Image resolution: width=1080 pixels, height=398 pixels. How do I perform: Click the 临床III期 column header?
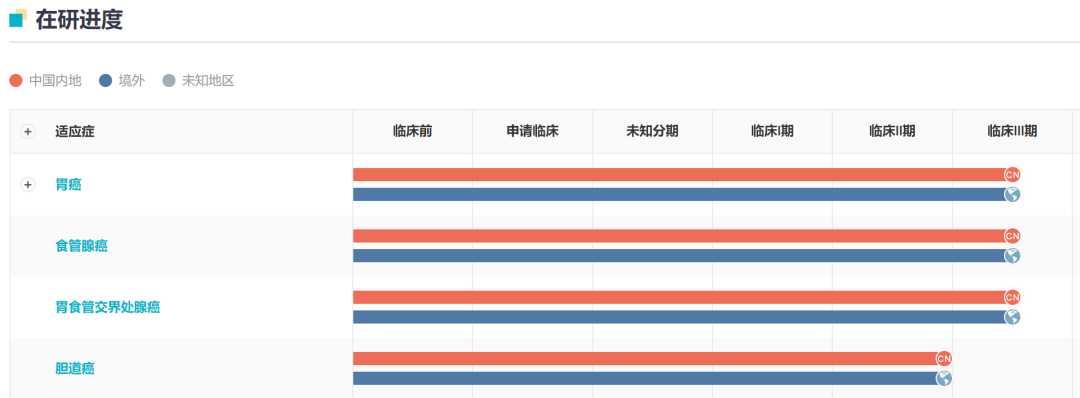1012,131
